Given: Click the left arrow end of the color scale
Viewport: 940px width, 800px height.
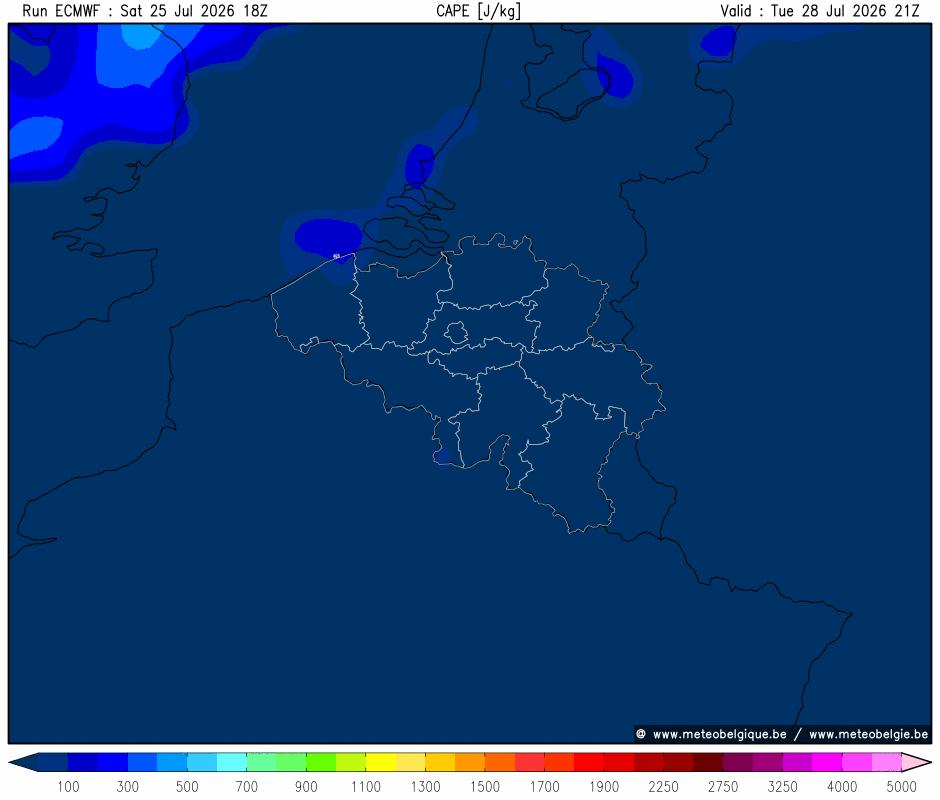Looking at the screenshot, I should tap(23, 762).
